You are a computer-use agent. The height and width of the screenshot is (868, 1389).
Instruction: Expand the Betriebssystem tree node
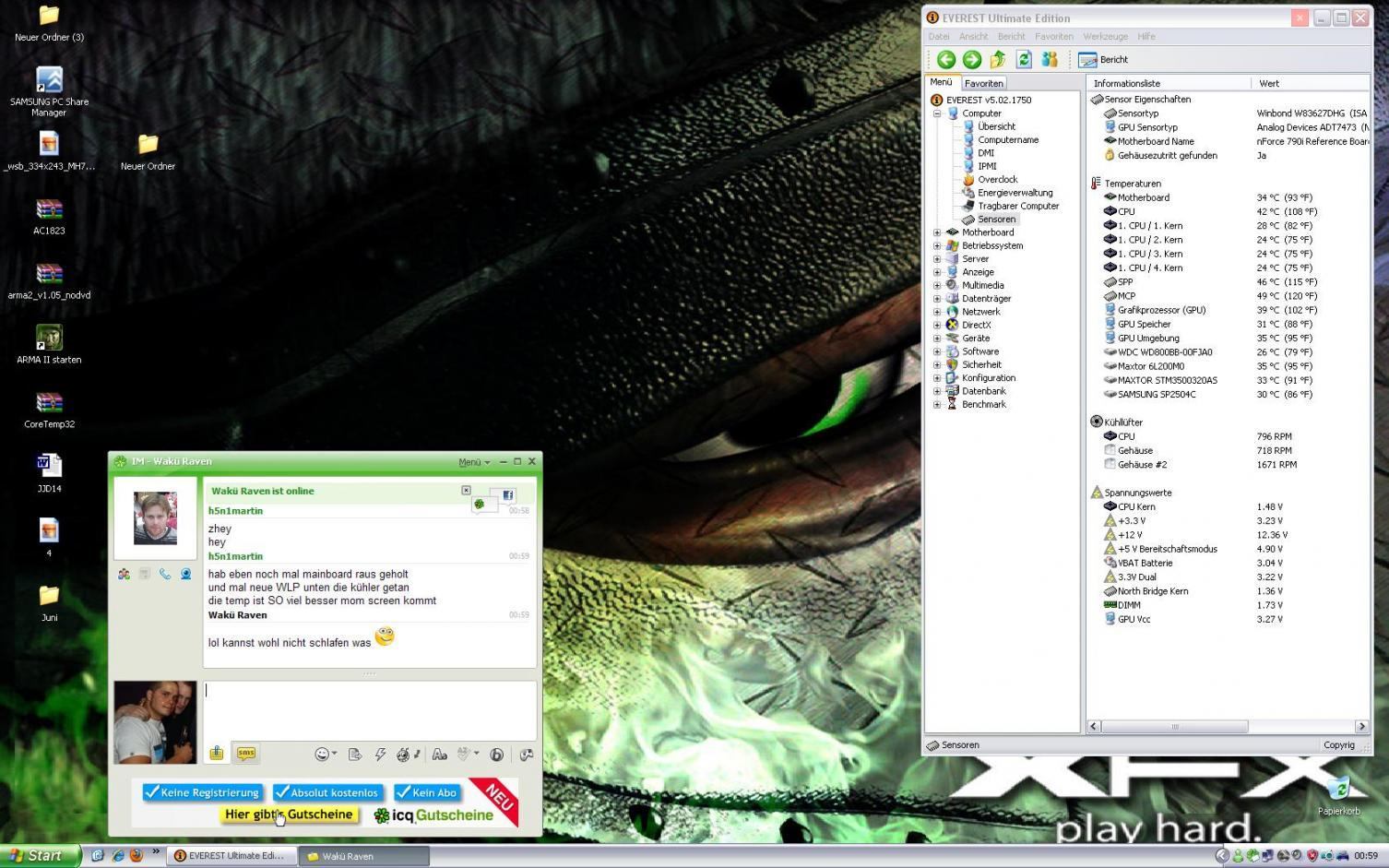937,245
